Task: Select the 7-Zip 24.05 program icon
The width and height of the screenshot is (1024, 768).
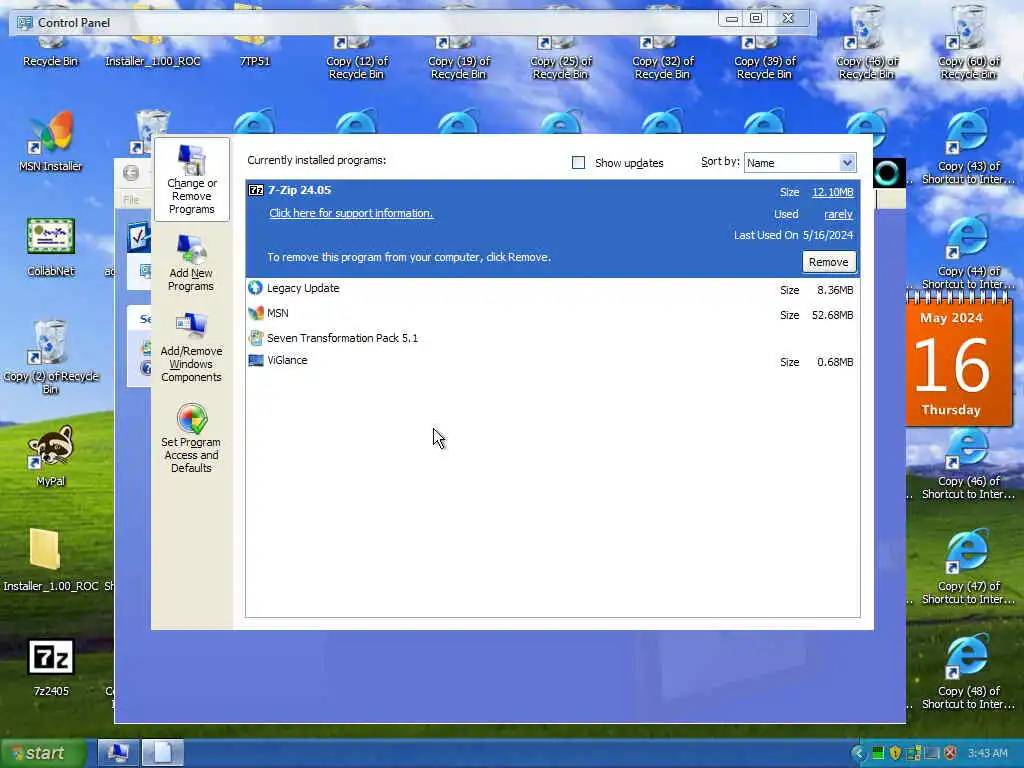Action: 256,190
